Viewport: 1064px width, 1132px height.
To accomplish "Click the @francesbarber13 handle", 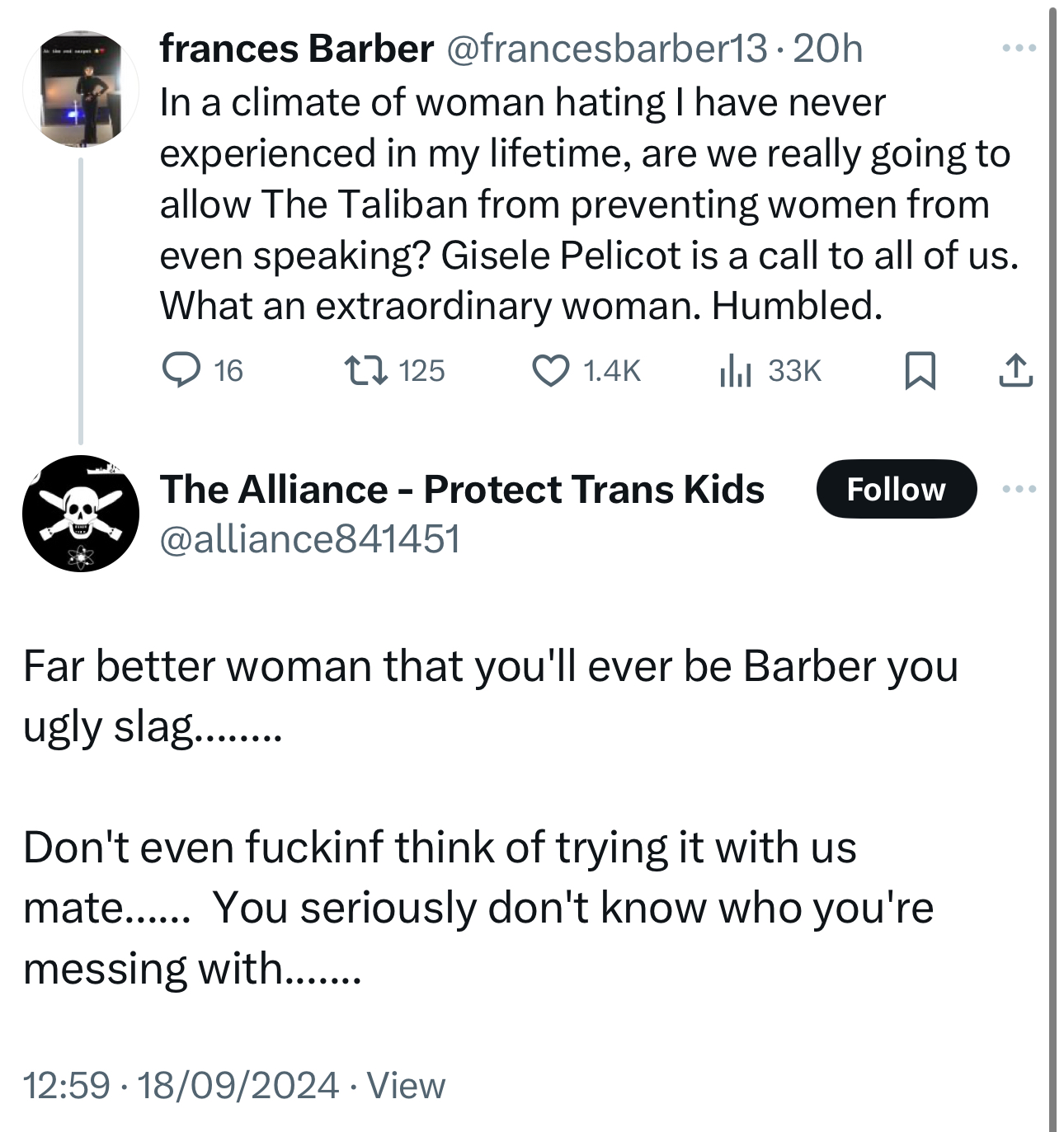I will point(607,49).
